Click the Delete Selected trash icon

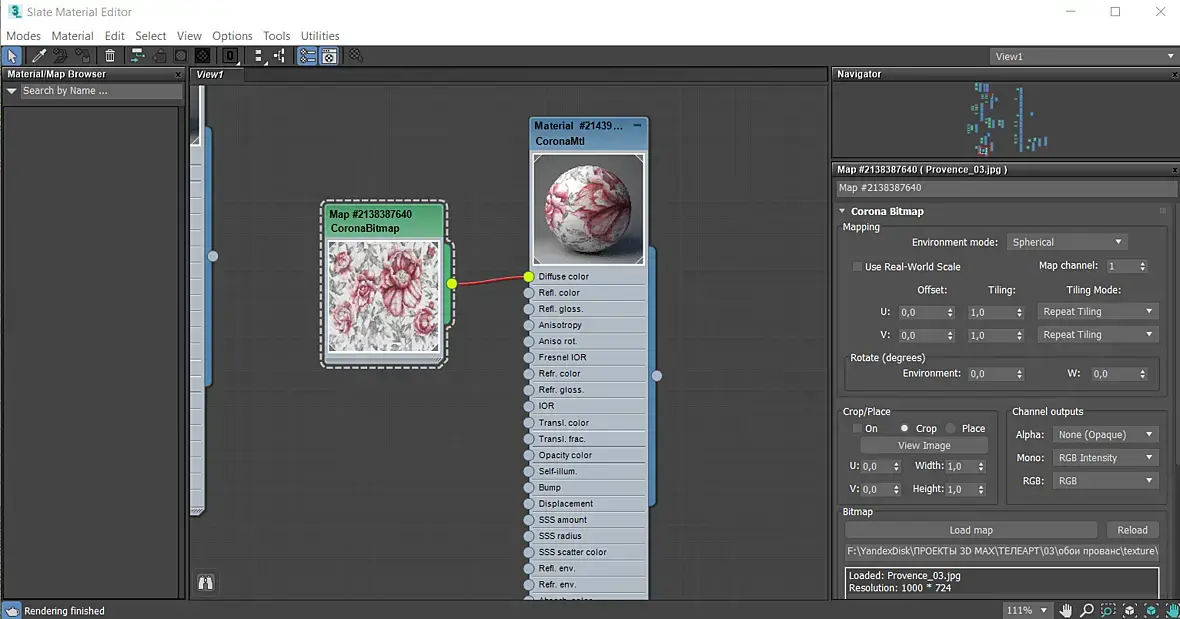(110, 56)
